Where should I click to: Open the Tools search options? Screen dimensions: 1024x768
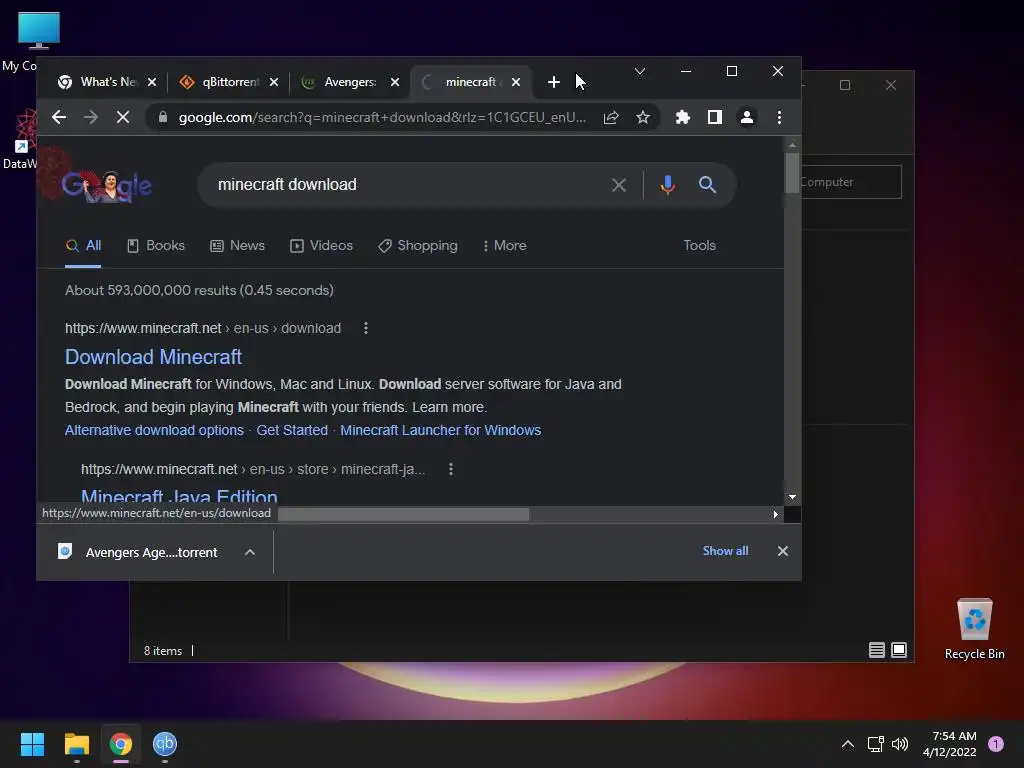pos(699,246)
